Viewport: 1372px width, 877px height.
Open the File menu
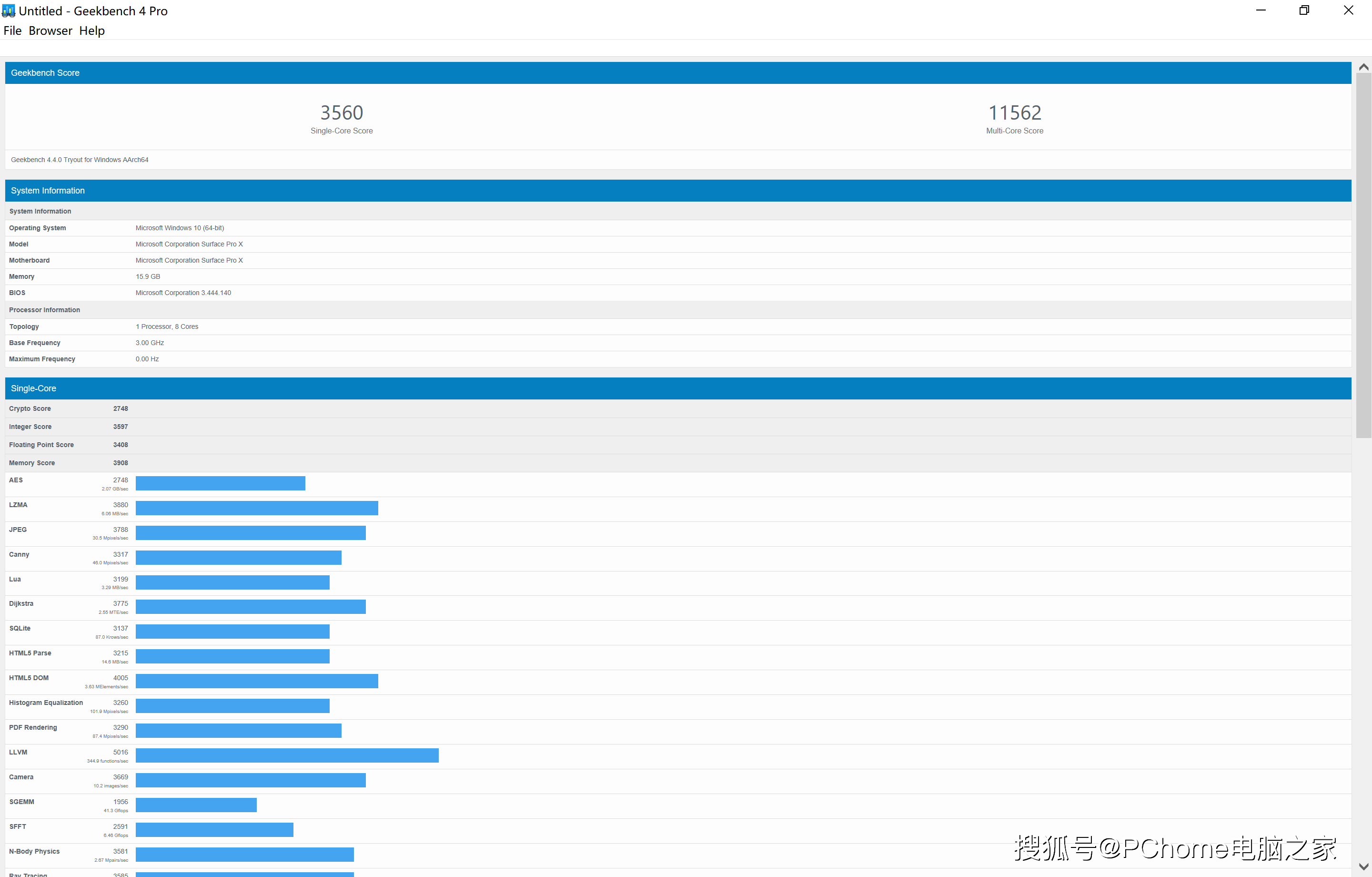pyautogui.click(x=12, y=31)
